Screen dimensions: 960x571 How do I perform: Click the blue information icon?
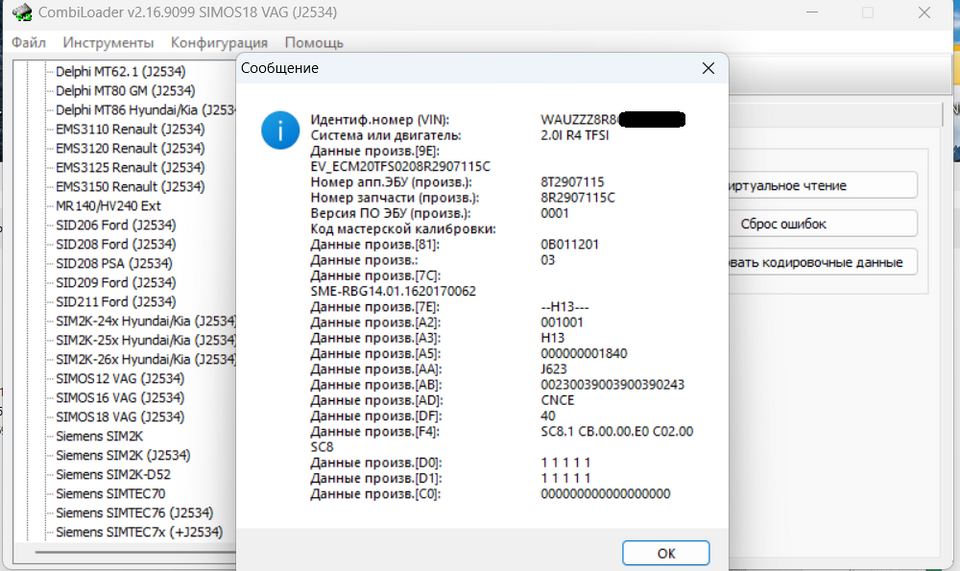click(280, 130)
